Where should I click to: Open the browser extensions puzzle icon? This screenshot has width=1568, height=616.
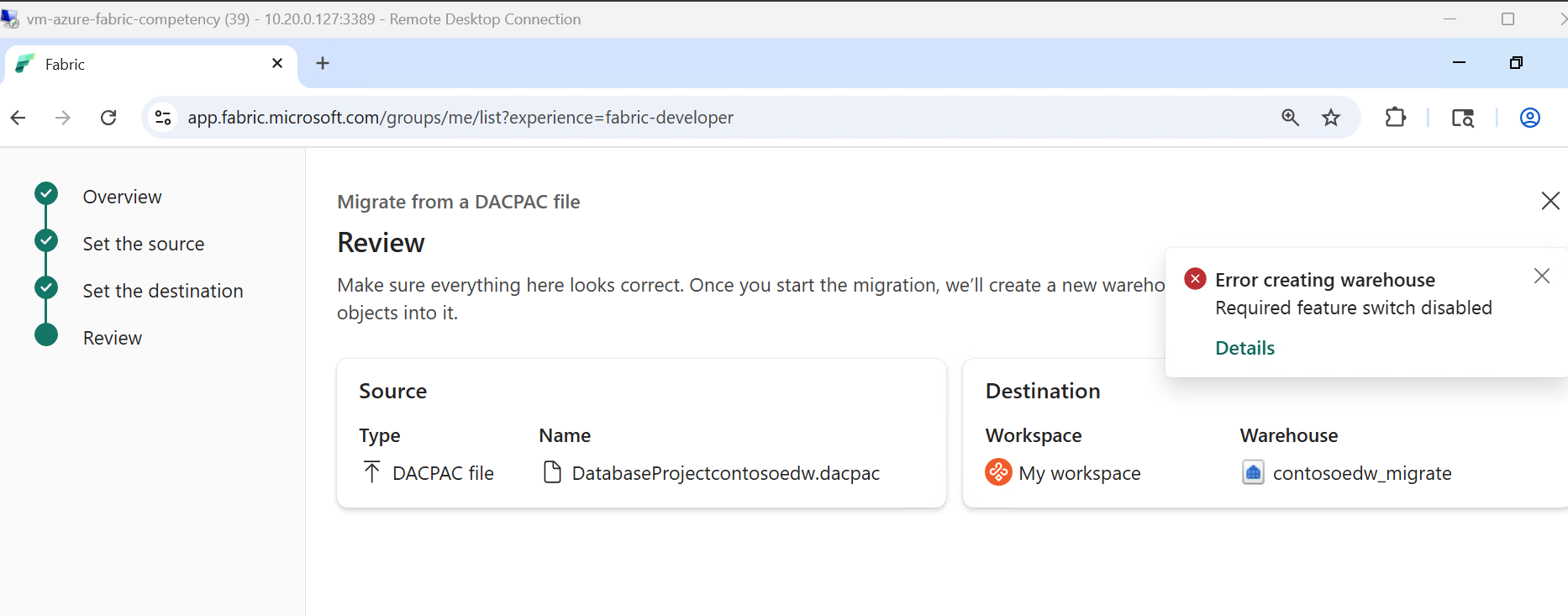(1395, 118)
